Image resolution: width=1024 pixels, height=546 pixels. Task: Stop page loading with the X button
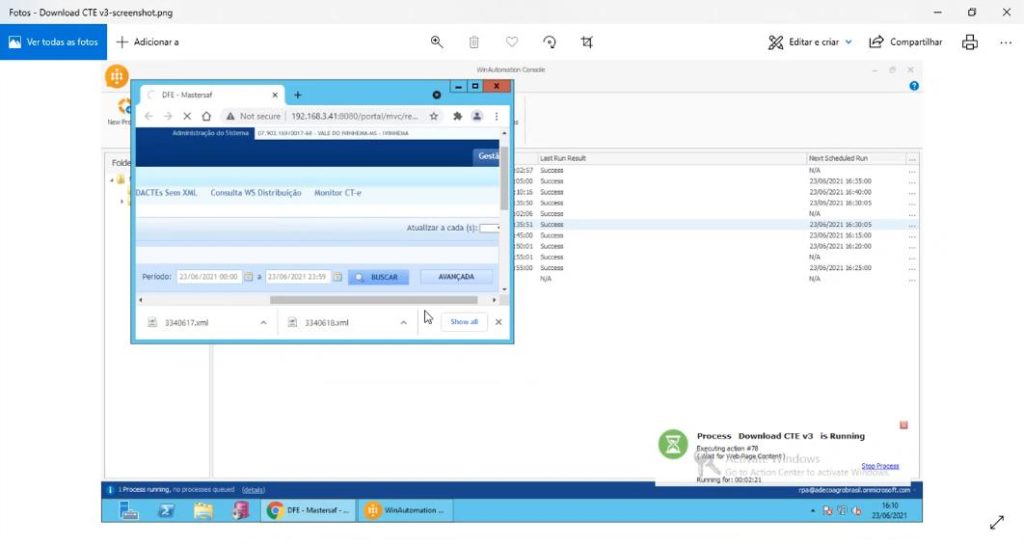187,116
